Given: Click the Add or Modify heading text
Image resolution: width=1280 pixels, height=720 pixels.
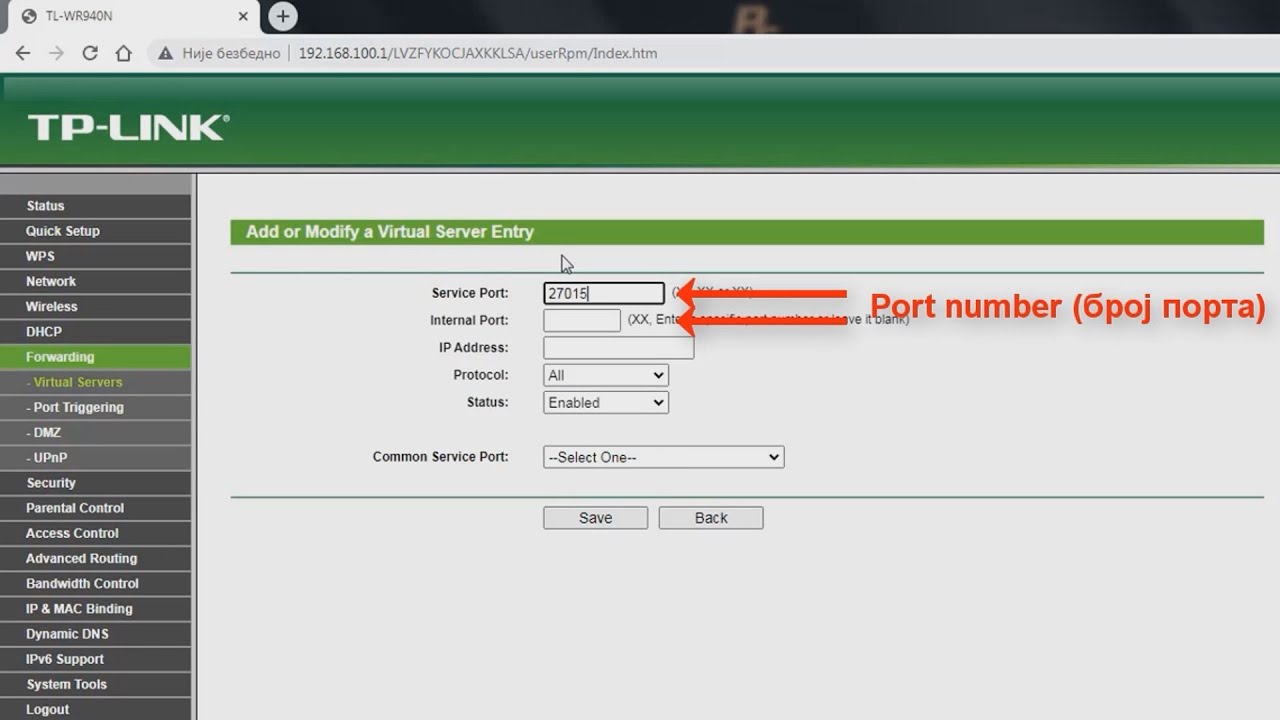Looking at the screenshot, I should 390,232.
